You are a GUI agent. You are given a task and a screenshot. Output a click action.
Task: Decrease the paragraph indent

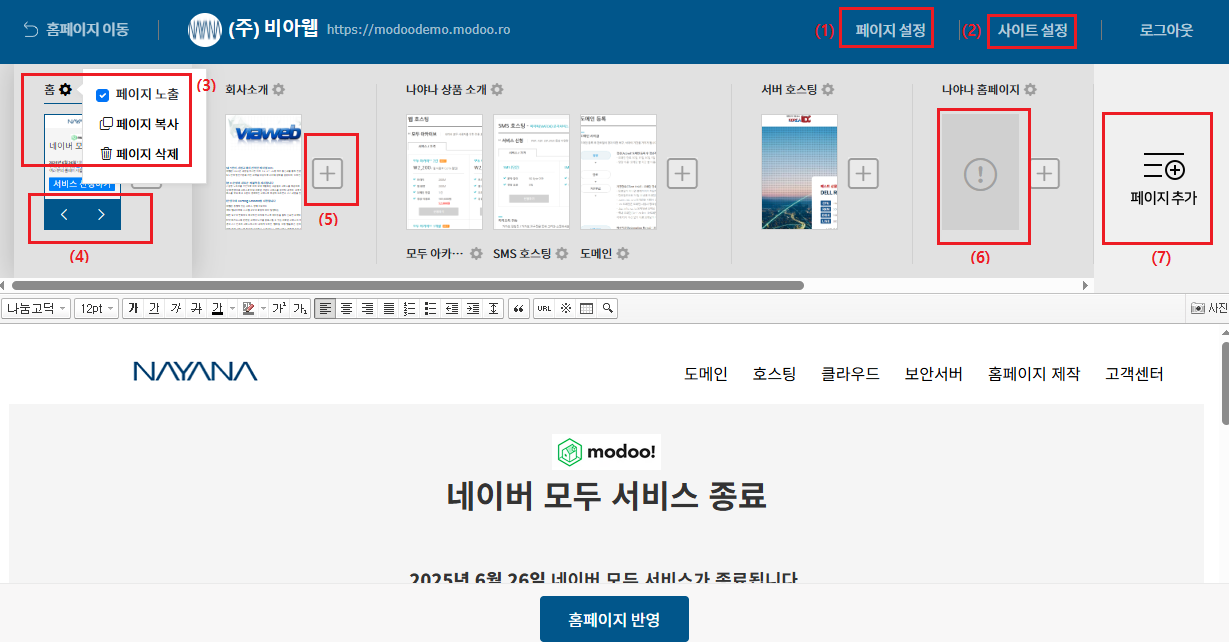[x=451, y=308]
